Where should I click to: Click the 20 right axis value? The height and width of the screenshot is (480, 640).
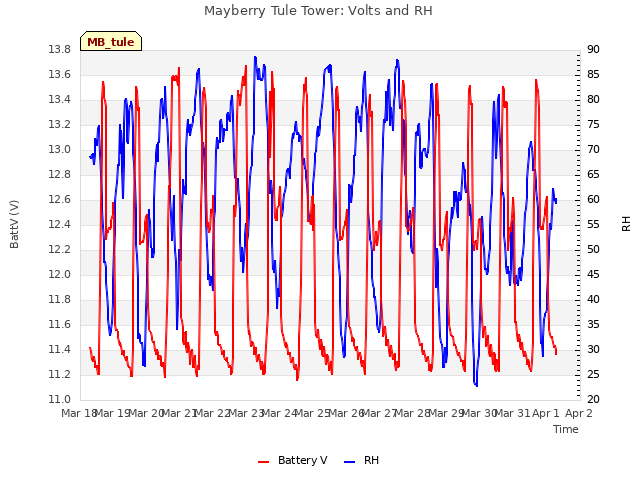pyautogui.click(x=593, y=400)
